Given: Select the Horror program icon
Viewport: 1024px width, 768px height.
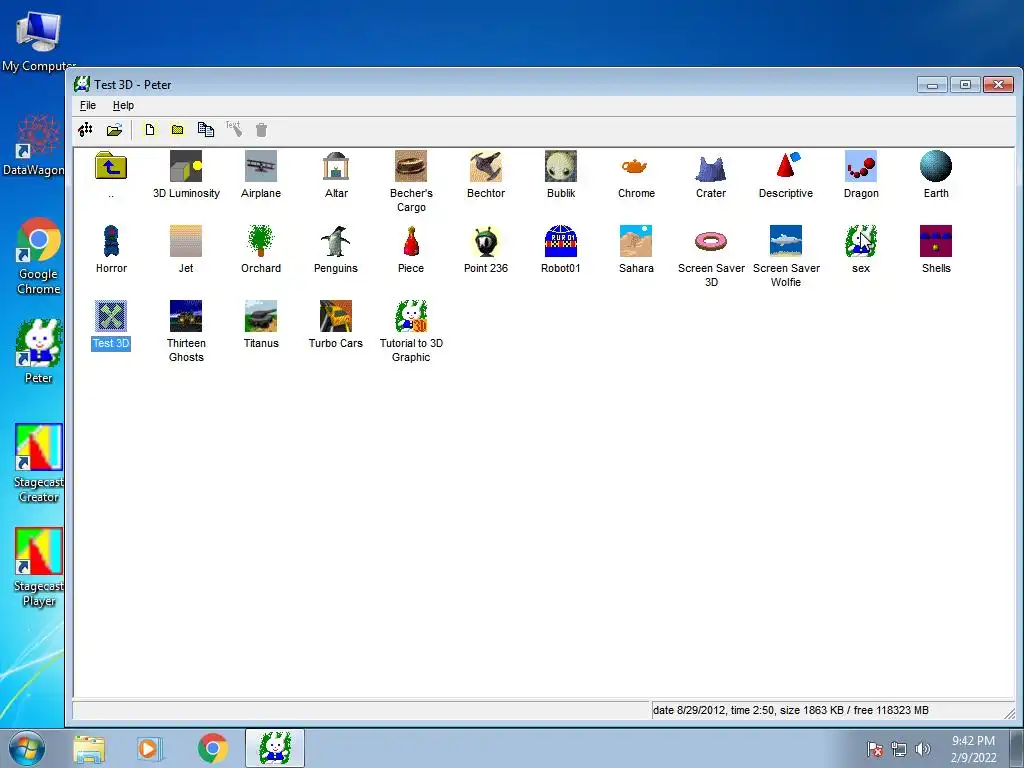Looking at the screenshot, I should coord(111,241).
